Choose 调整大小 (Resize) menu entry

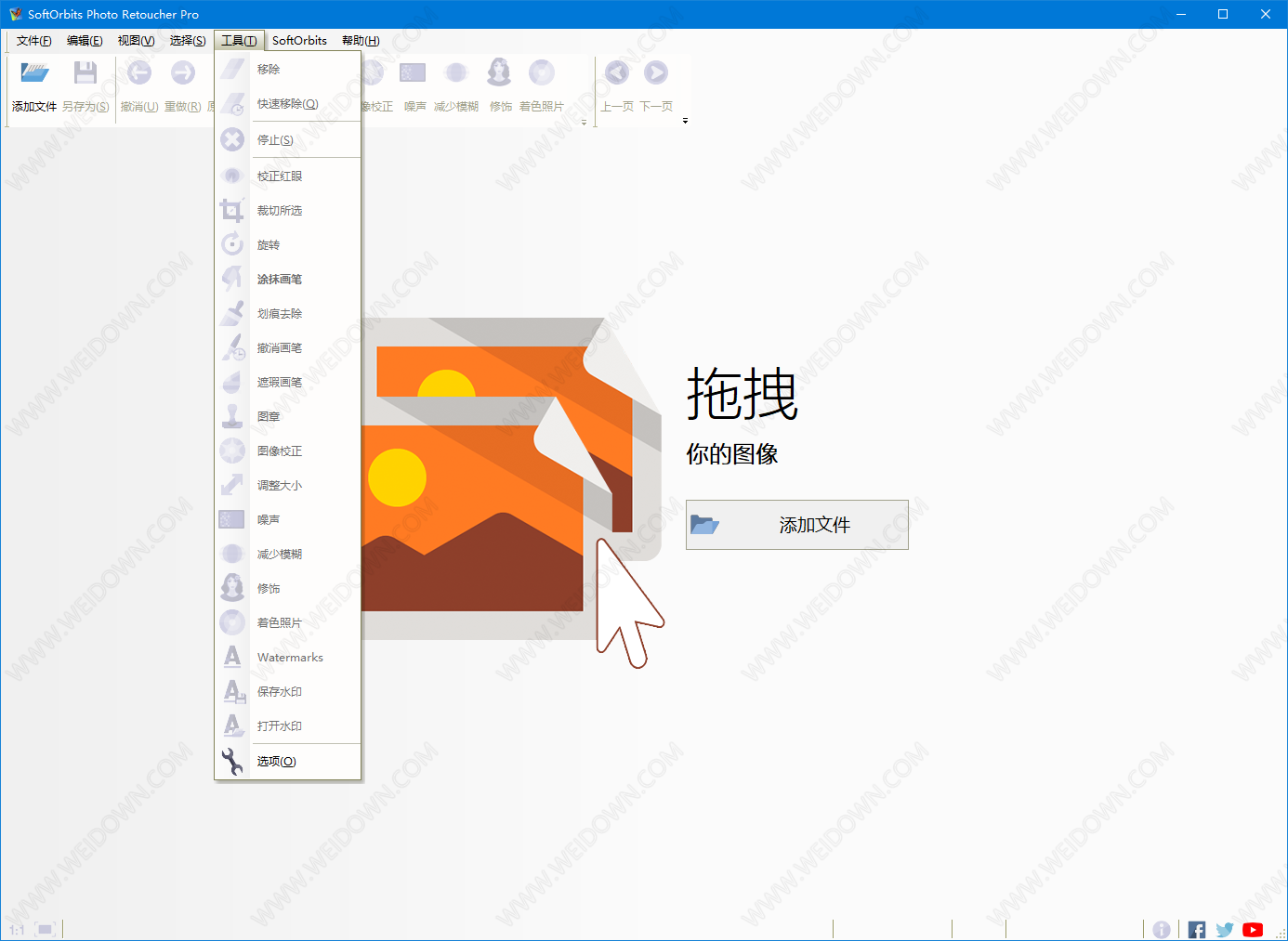pos(288,486)
